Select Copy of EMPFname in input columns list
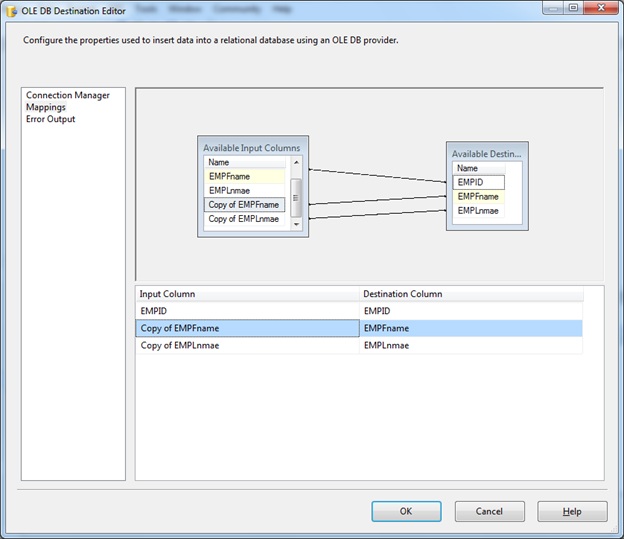 pos(245,205)
